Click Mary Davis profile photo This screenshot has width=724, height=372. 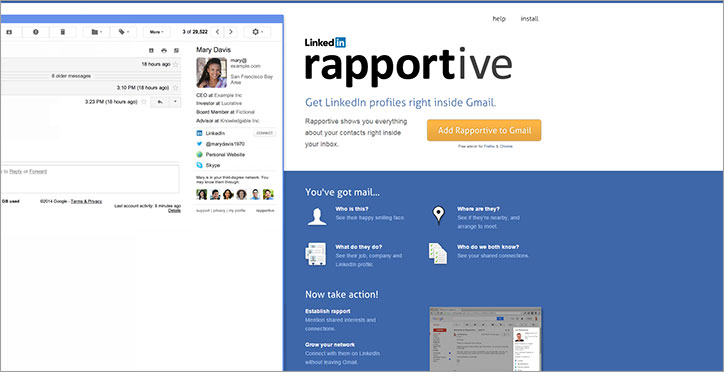(211, 72)
